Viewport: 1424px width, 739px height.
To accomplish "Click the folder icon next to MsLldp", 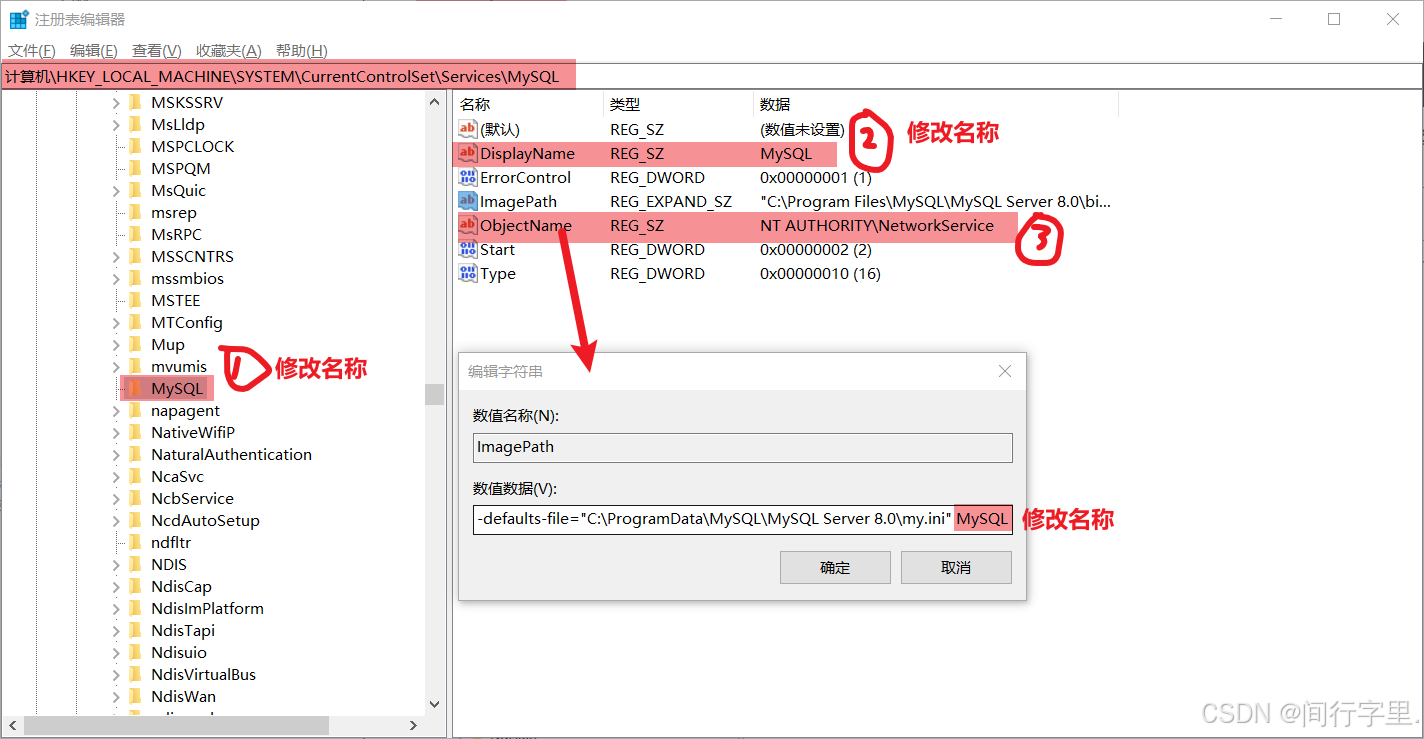I will pos(136,124).
